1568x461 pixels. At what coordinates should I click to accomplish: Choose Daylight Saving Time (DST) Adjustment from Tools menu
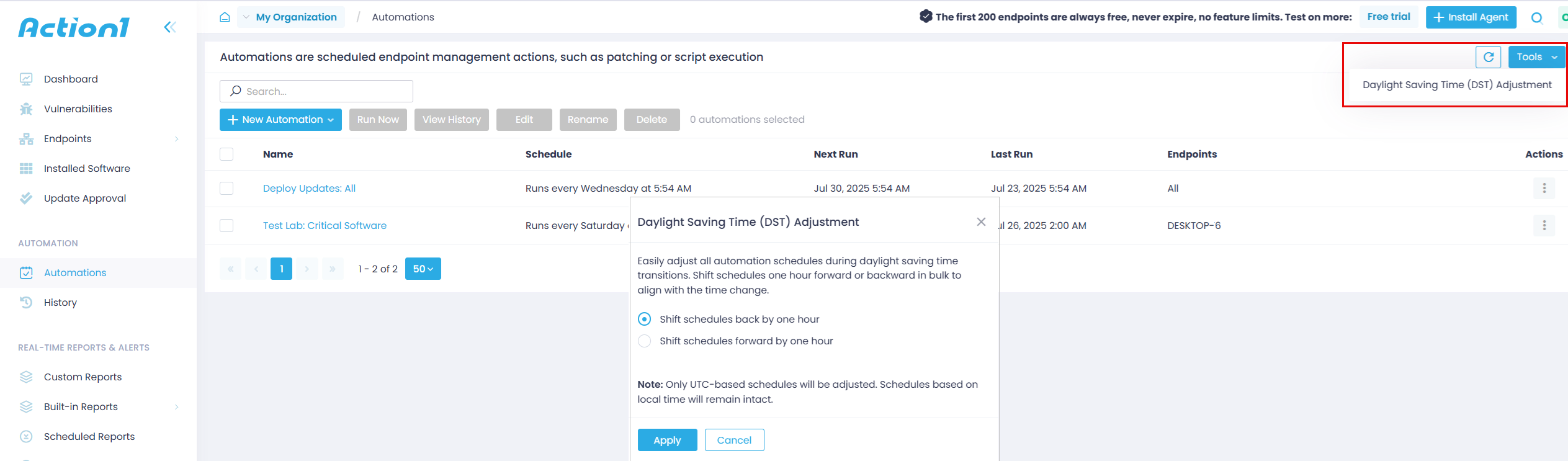[x=1456, y=84]
